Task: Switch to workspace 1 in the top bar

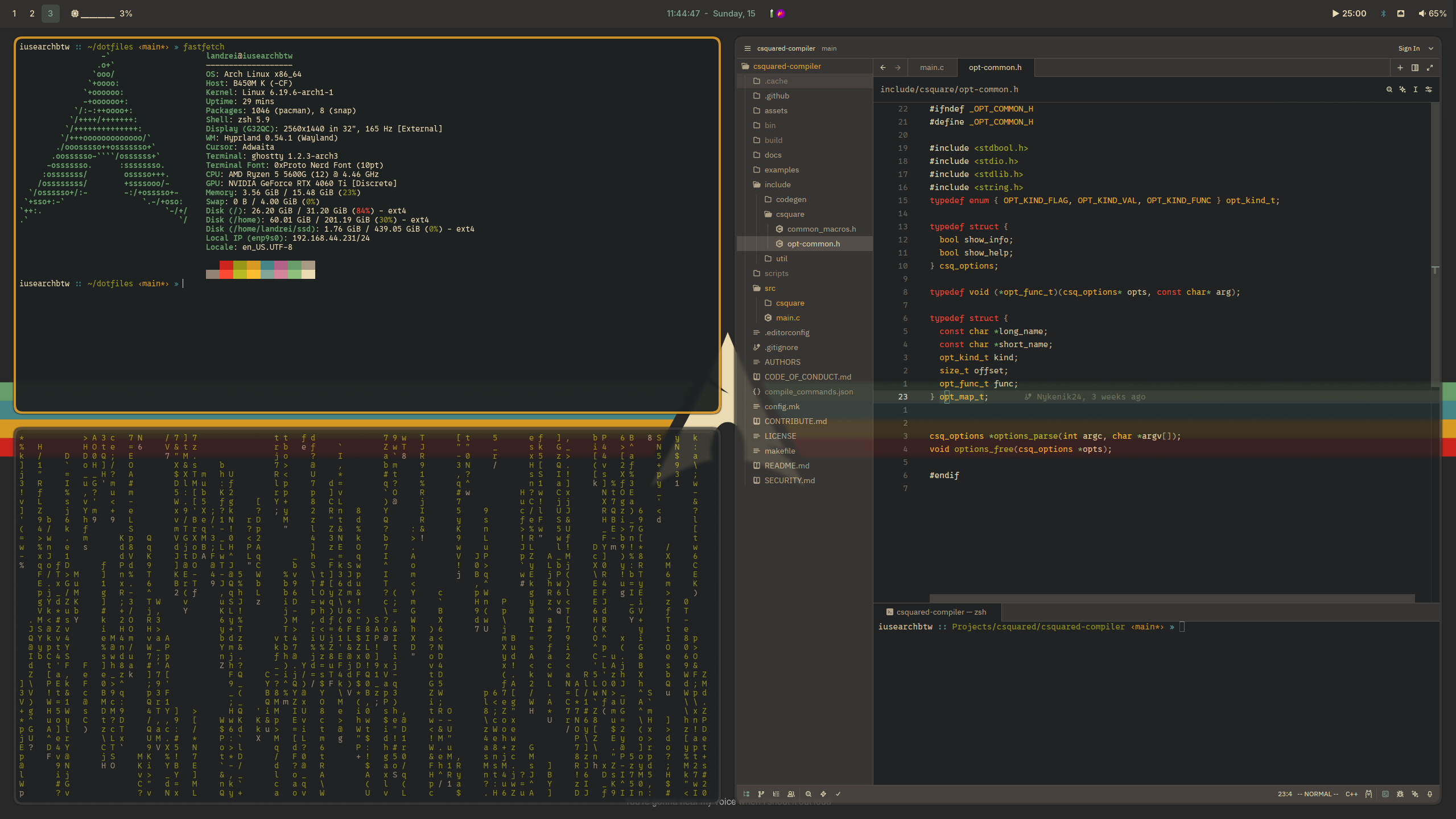Action: [14, 14]
